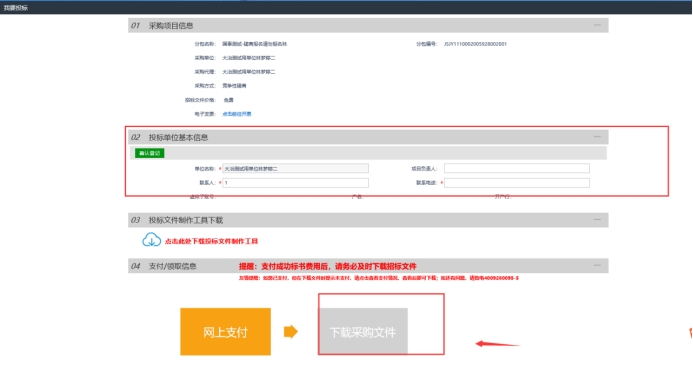Image resolution: width=693 pixels, height=385 pixels.
Task: Focus the 联系人 input containing 1
Action: tap(295, 183)
